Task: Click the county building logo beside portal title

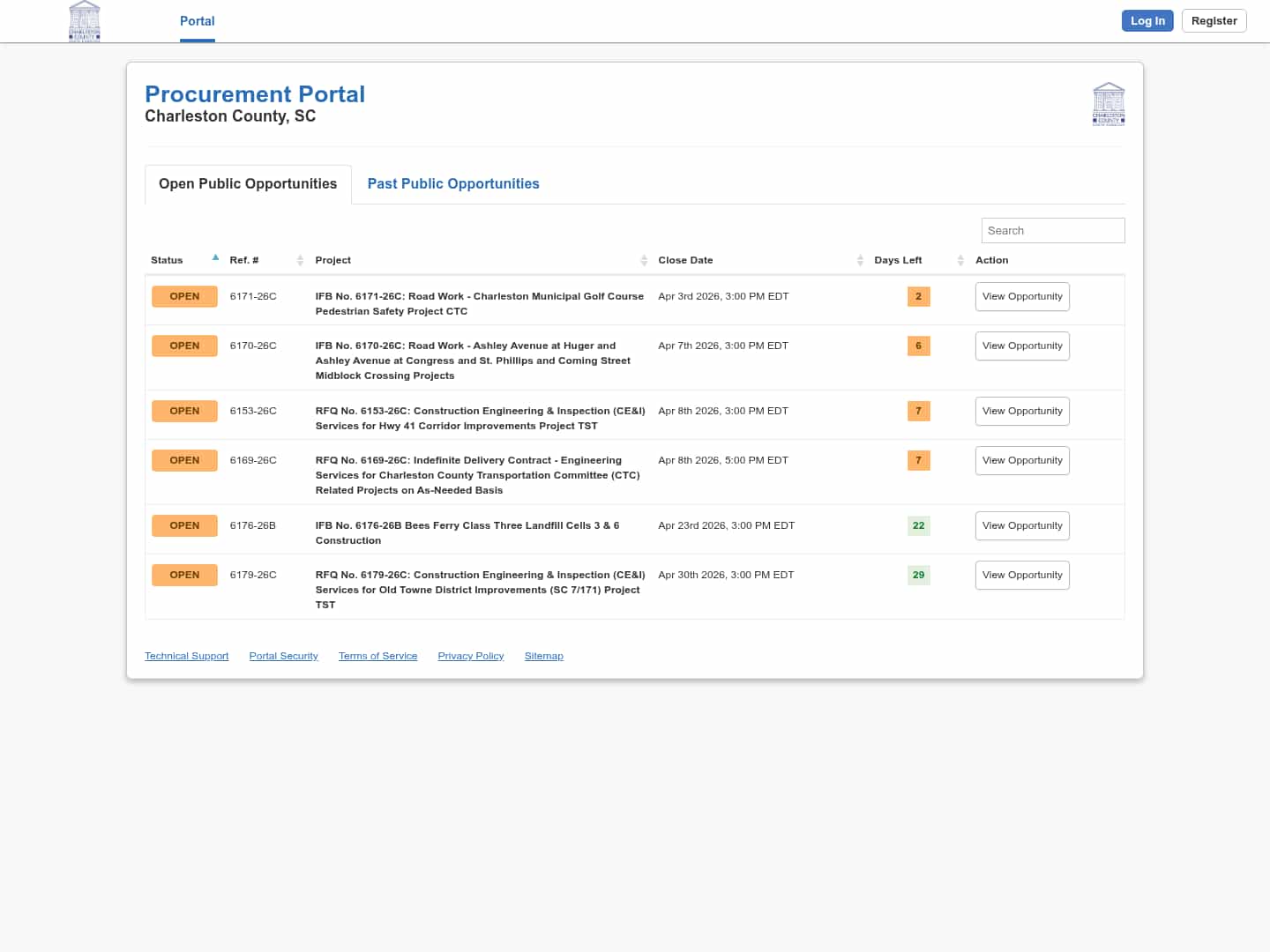Action: coord(1108,104)
